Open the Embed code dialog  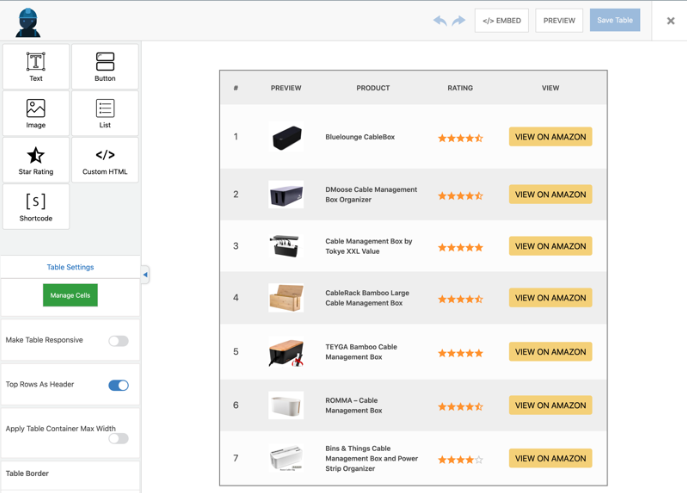pos(502,21)
